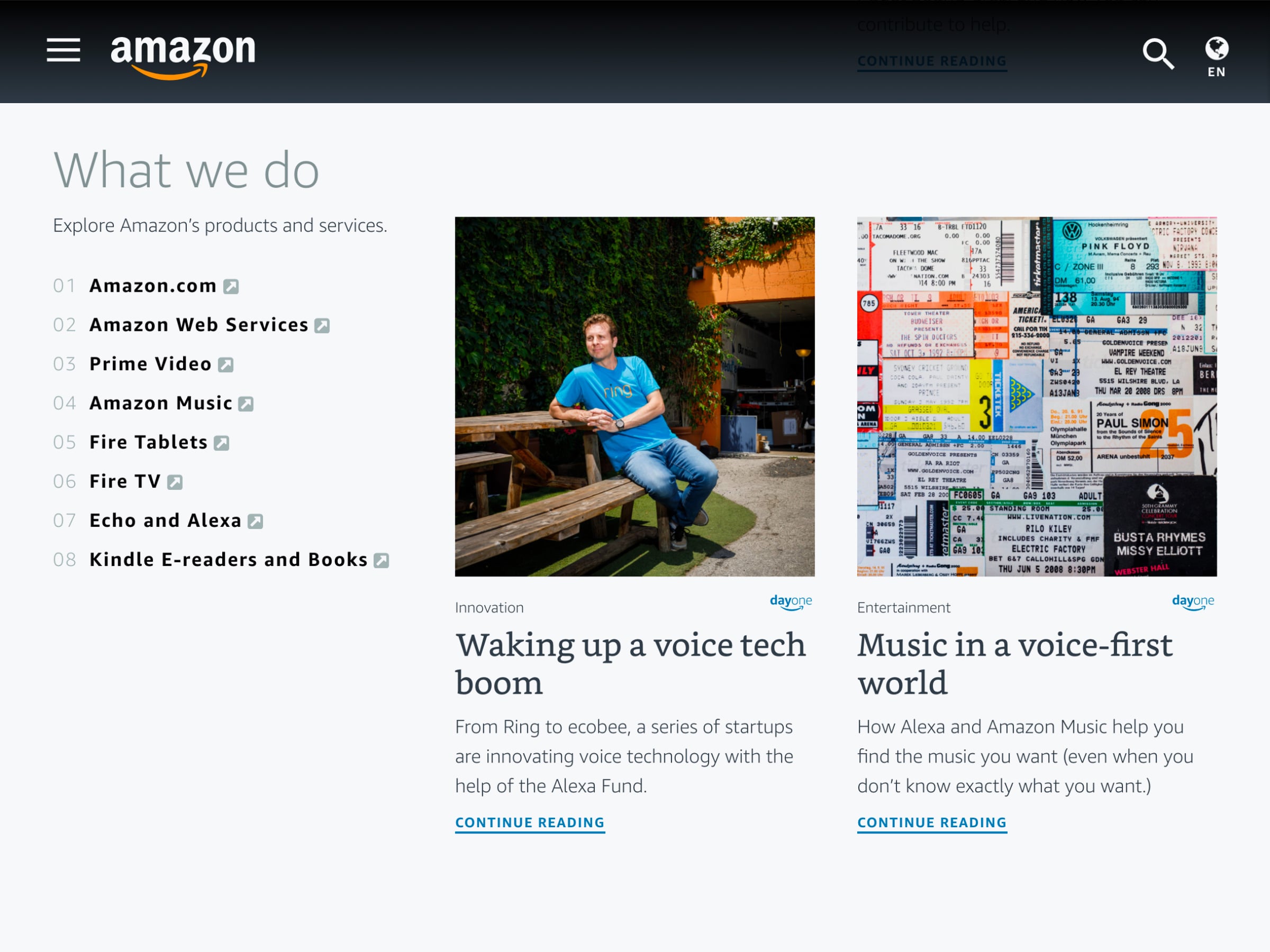Click the Innovation category label
Image resolution: width=1270 pixels, height=952 pixels.
coord(489,607)
